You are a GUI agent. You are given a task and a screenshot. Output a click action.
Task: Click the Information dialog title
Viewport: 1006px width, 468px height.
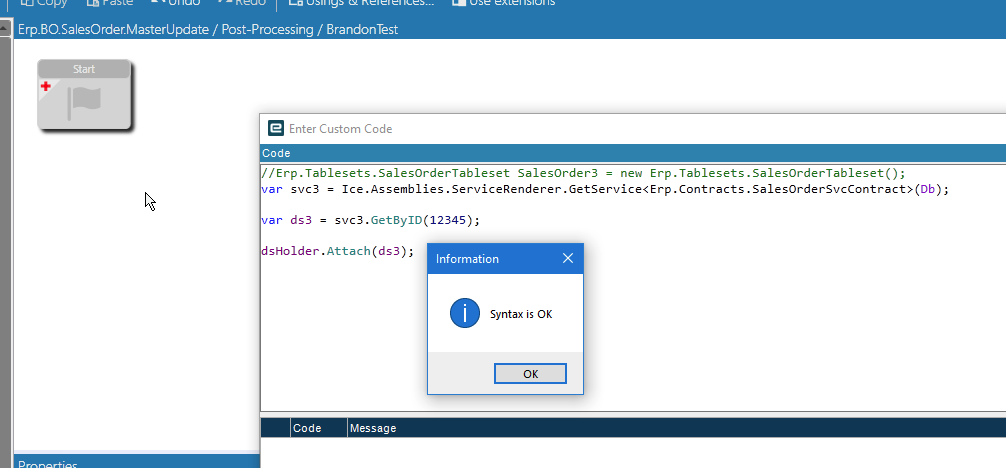coord(467,259)
